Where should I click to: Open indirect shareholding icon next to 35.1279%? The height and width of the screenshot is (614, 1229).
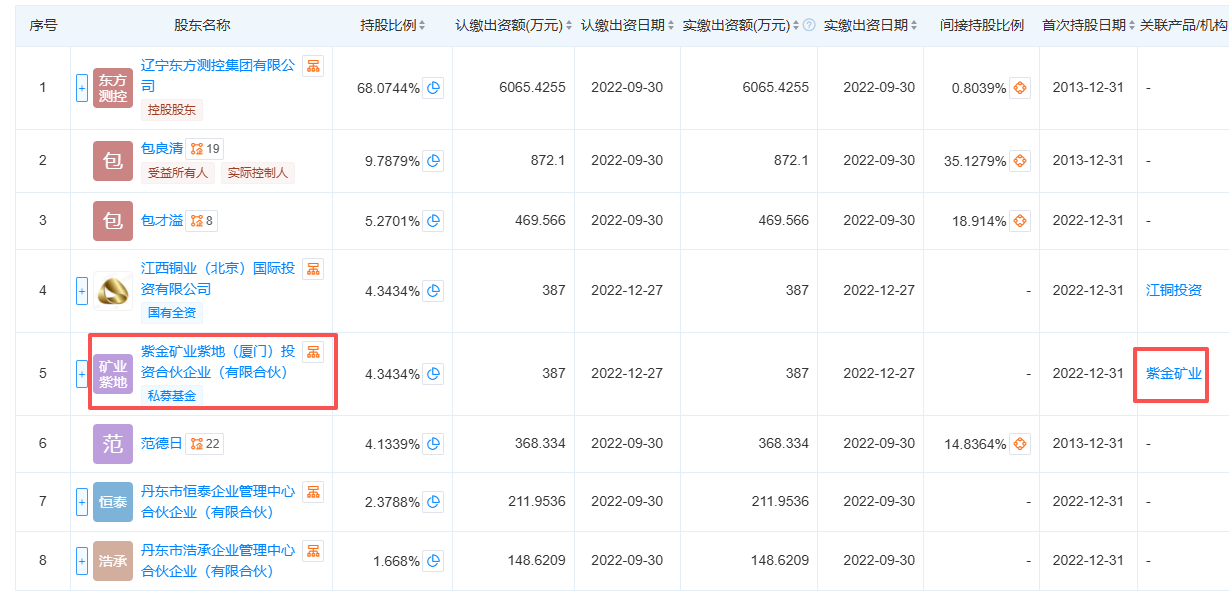(x=1020, y=161)
